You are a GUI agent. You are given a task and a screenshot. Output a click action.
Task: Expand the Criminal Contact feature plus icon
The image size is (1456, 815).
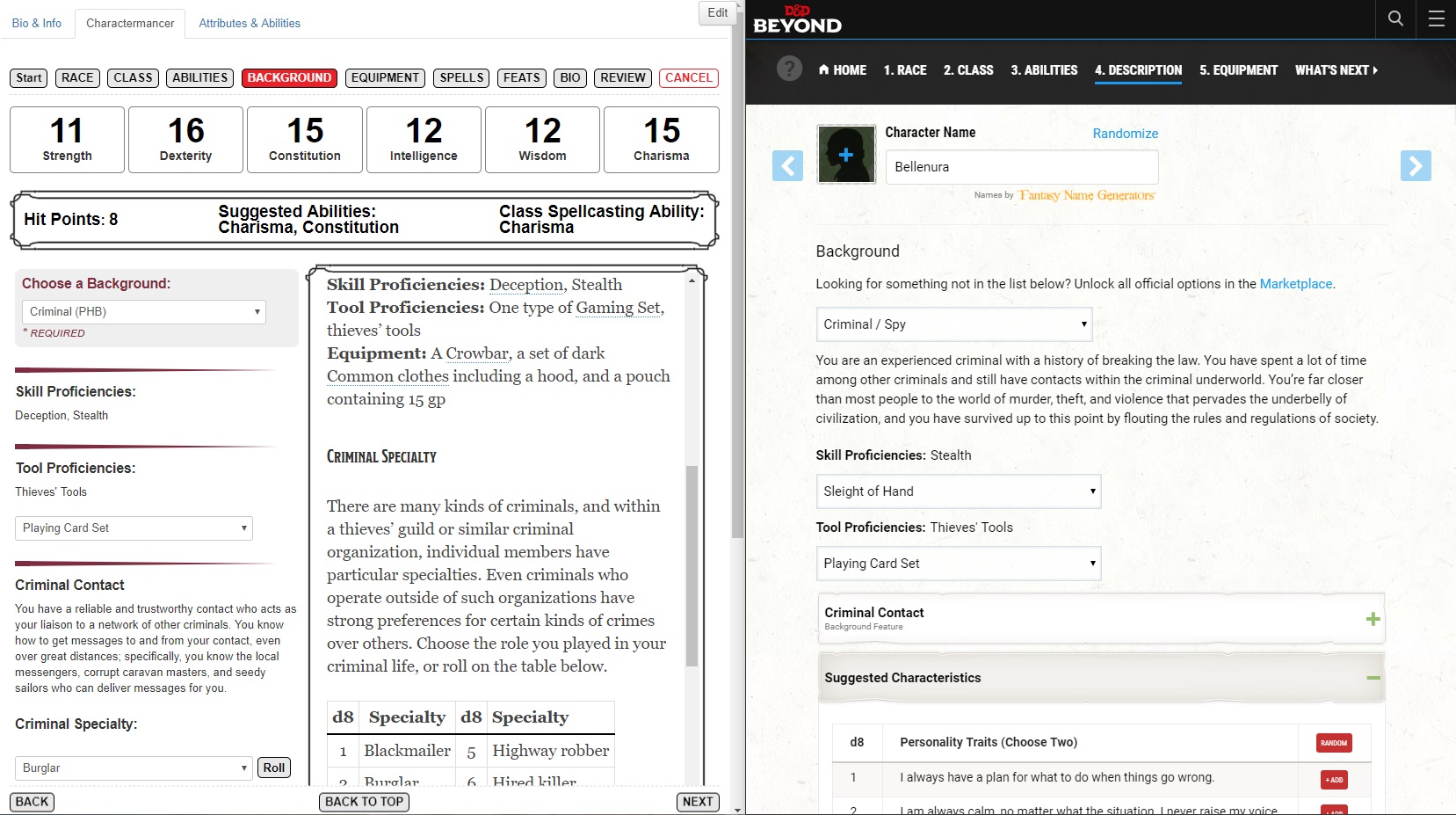(1373, 619)
